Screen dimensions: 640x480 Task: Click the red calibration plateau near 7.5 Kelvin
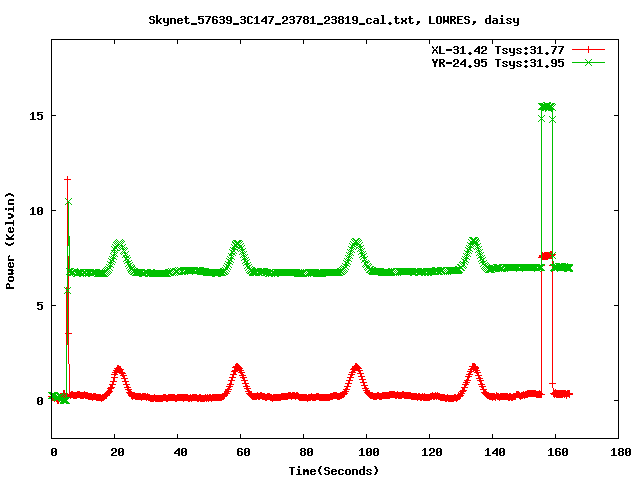click(x=547, y=256)
